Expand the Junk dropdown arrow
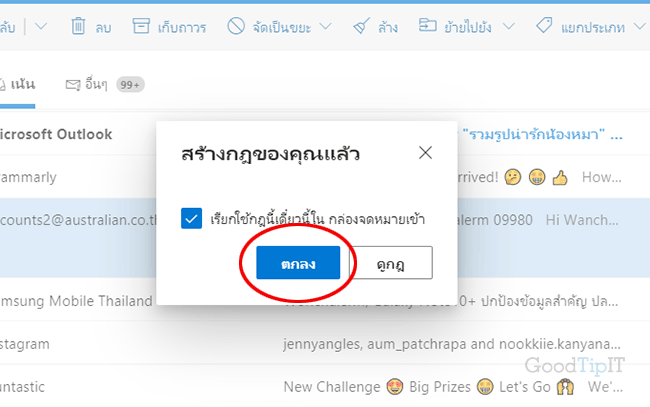Screen dimensions: 650x407 326,27
